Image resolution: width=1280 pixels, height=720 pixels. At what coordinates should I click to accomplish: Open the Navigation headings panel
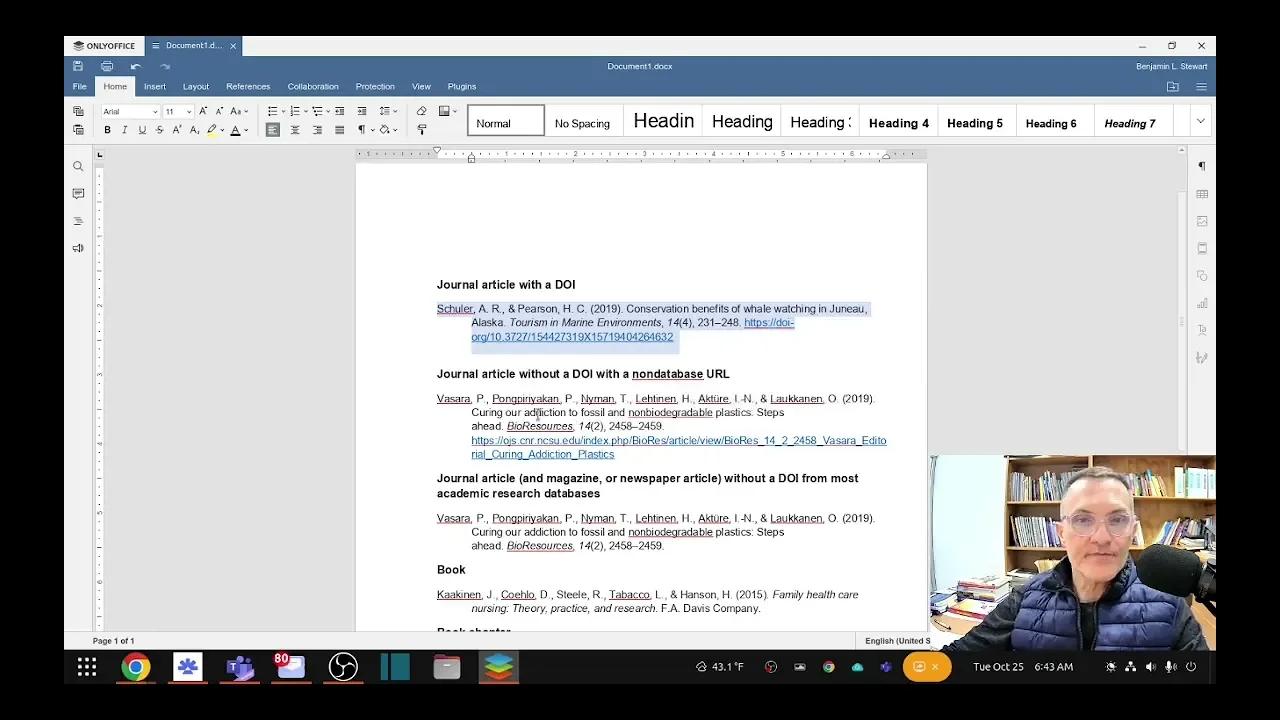point(78,220)
